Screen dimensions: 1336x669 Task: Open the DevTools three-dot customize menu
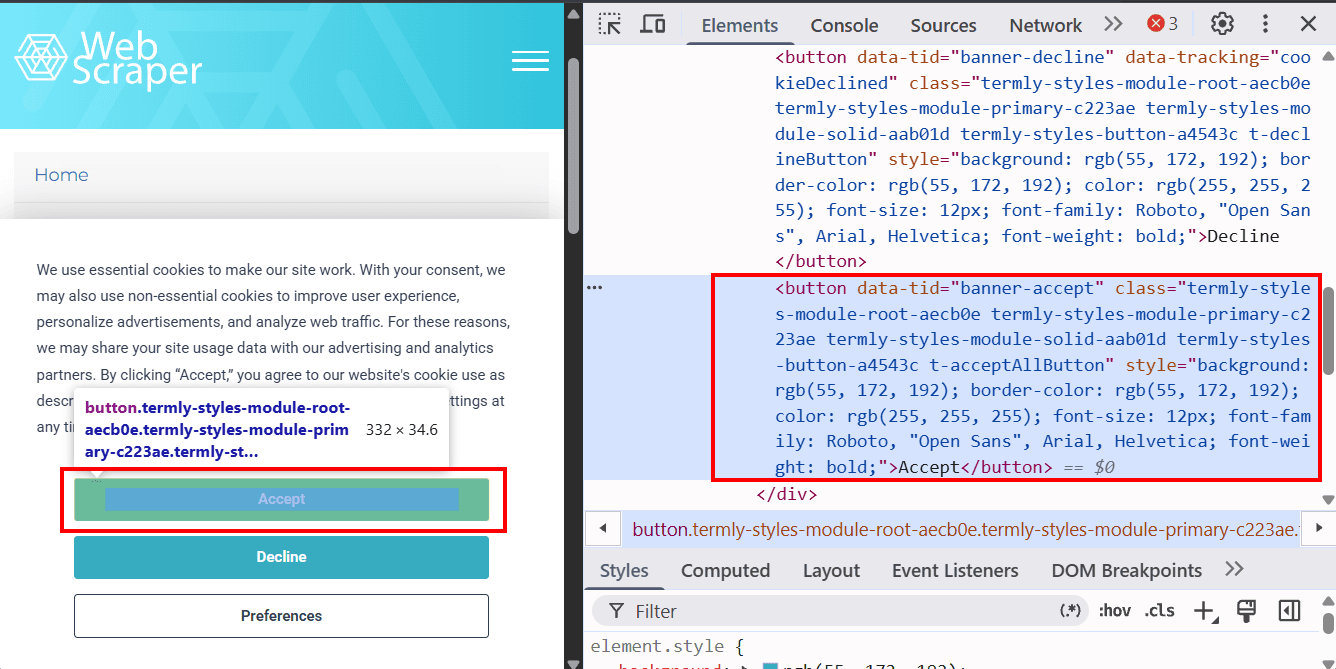pos(1265,24)
